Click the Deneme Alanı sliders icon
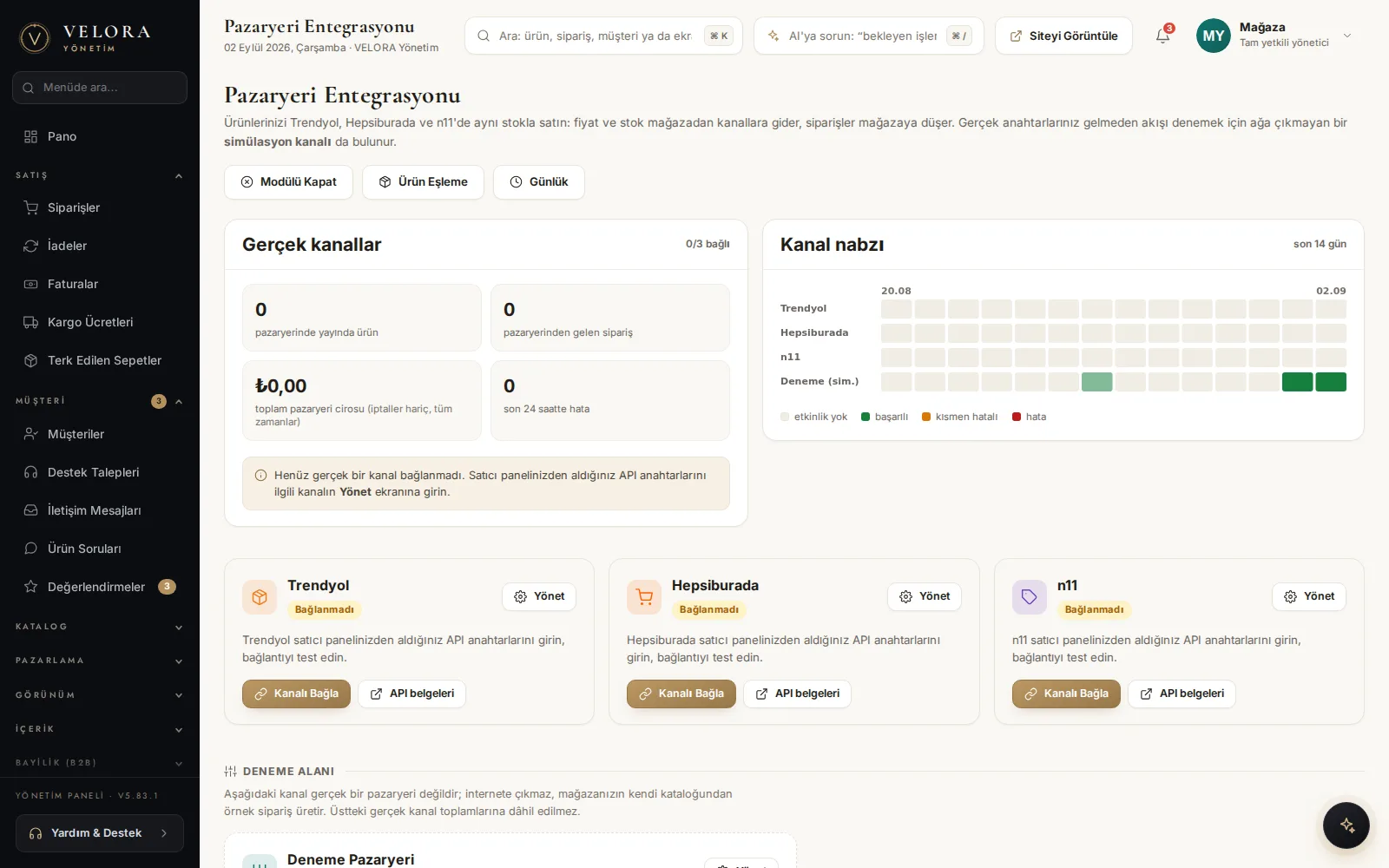The width and height of the screenshot is (1389, 868). click(x=230, y=772)
